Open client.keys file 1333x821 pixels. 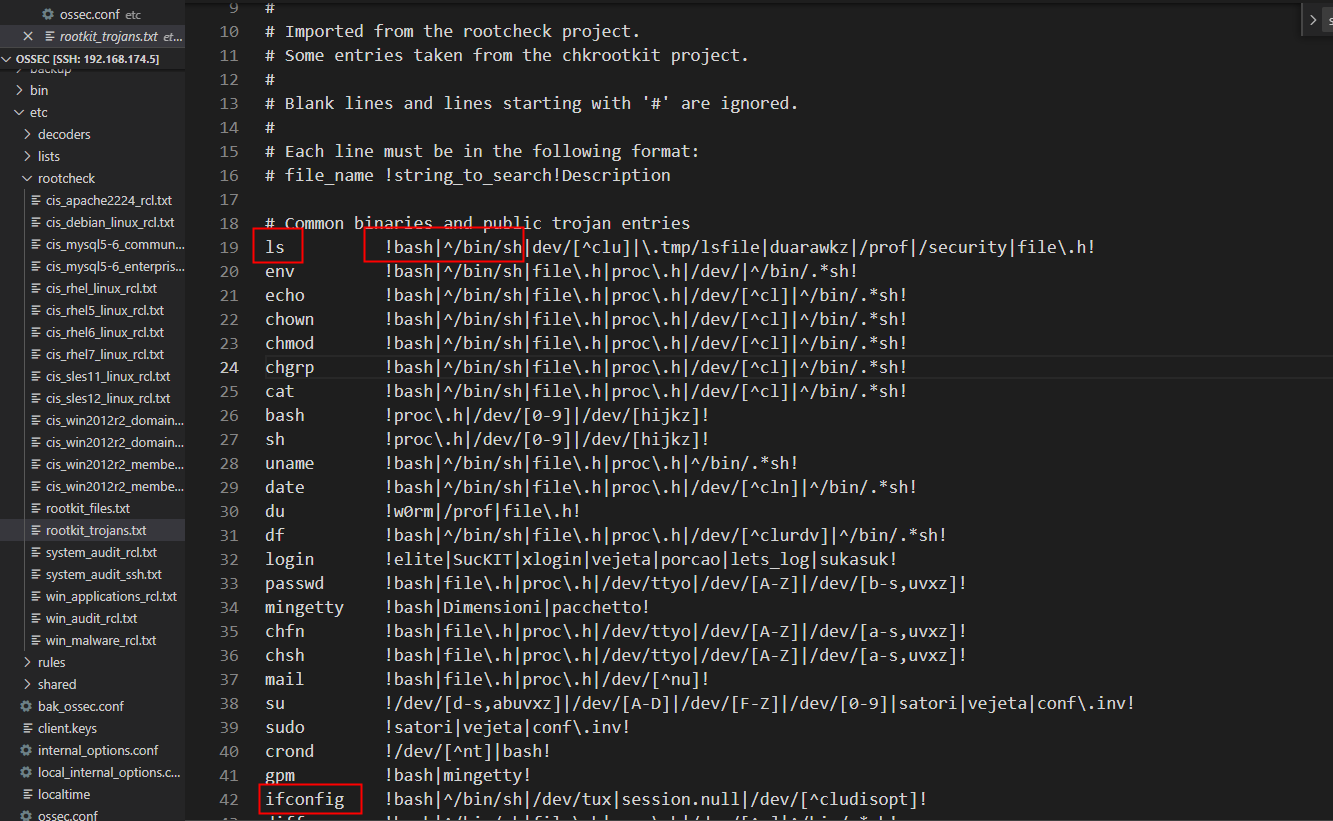pos(67,728)
